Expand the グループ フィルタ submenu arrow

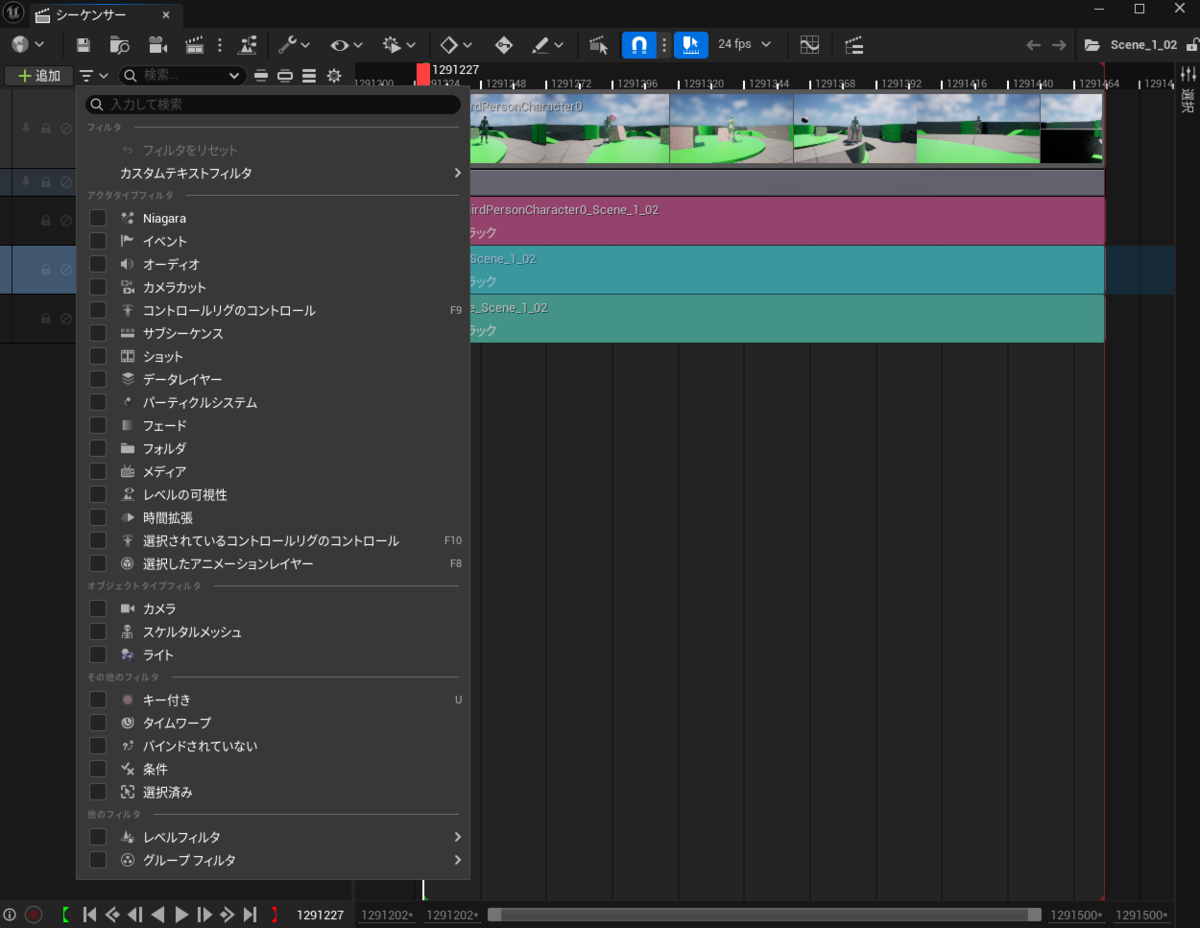click(x=458, y=860)
